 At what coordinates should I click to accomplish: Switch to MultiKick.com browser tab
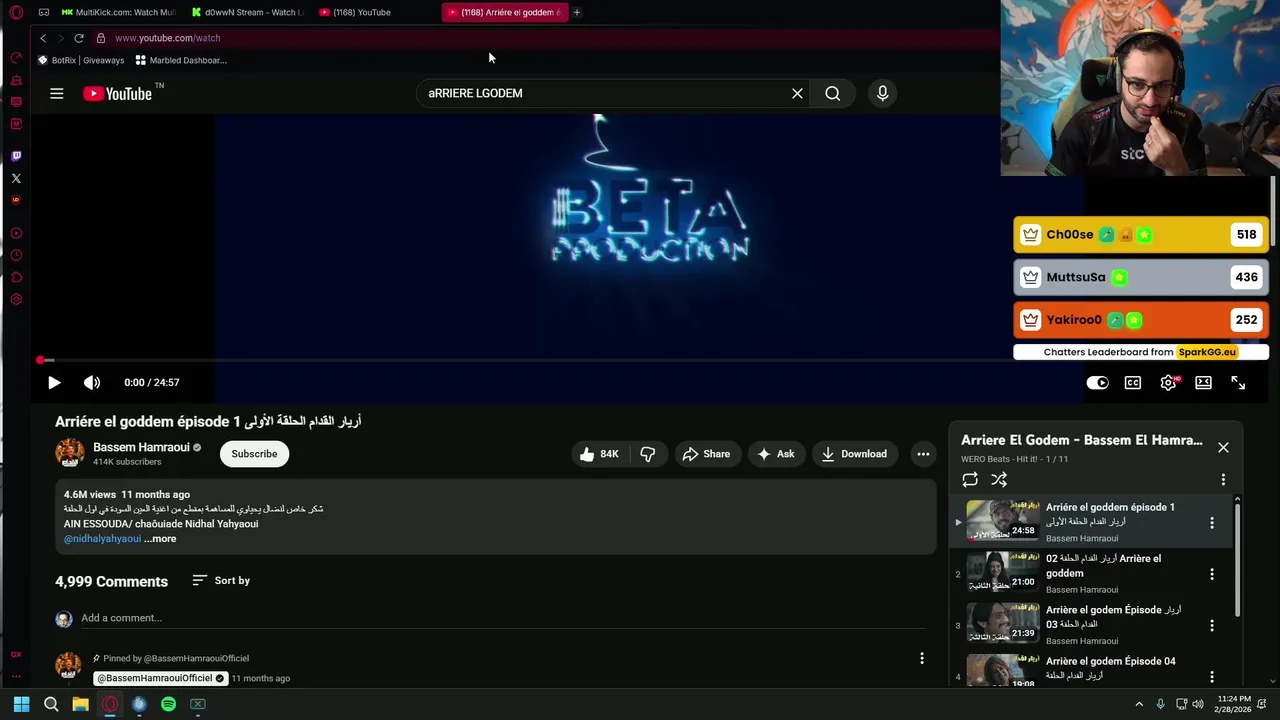pos(118,12)
